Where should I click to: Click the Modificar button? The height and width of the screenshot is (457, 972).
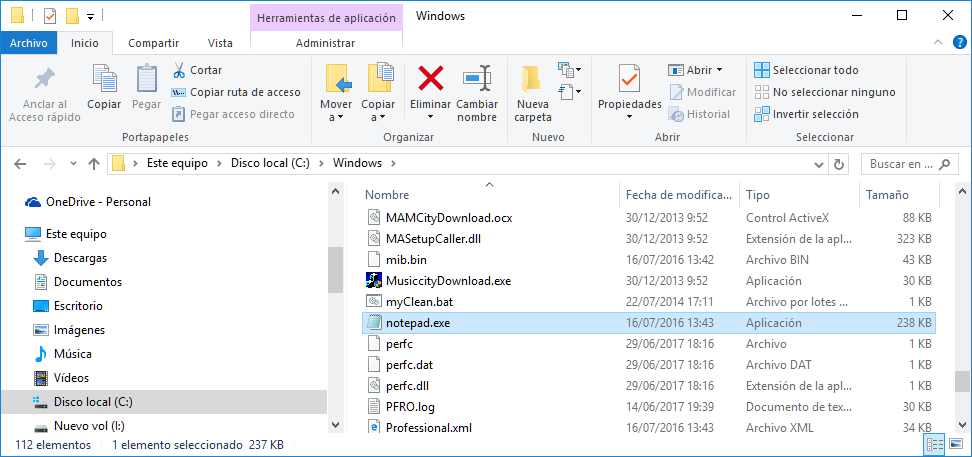point(702,92)
